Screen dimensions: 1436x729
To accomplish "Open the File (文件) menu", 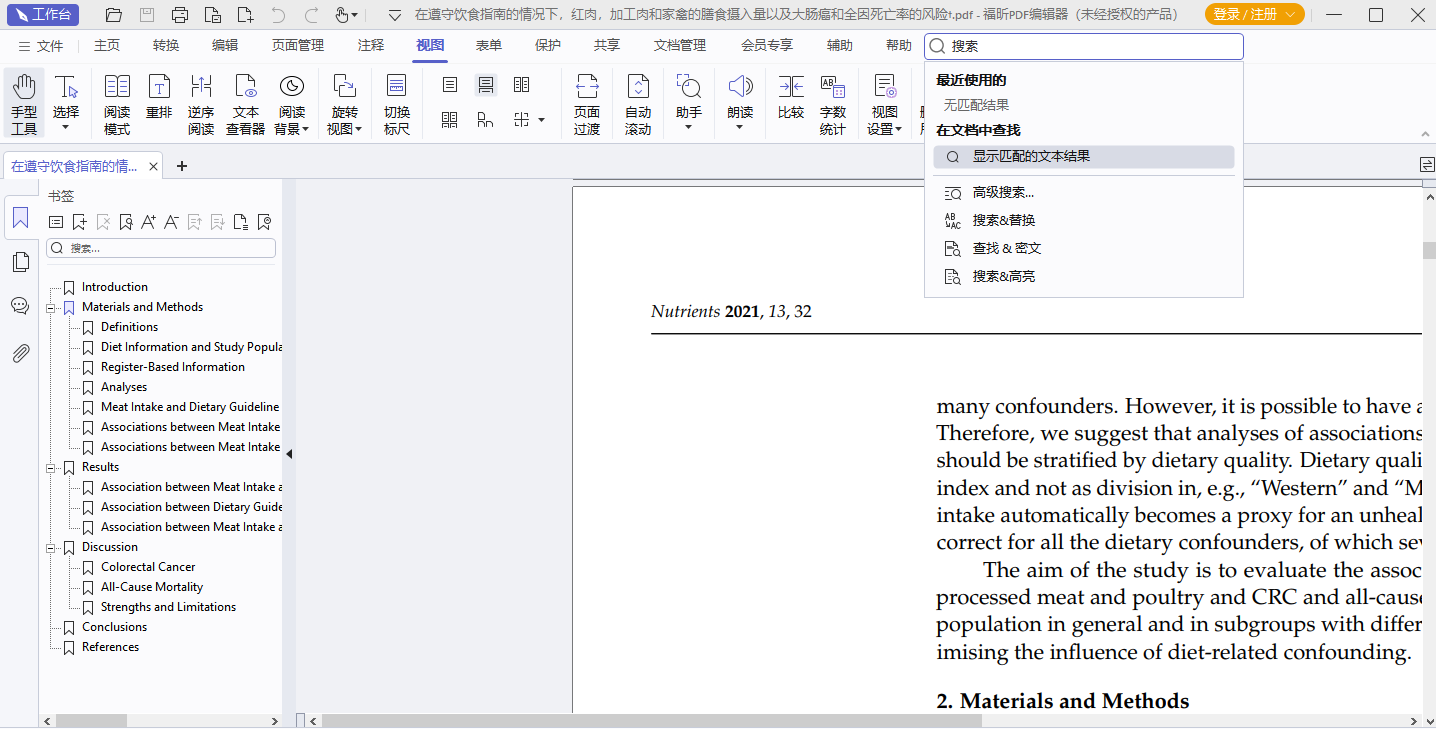I will pos(41,46).
